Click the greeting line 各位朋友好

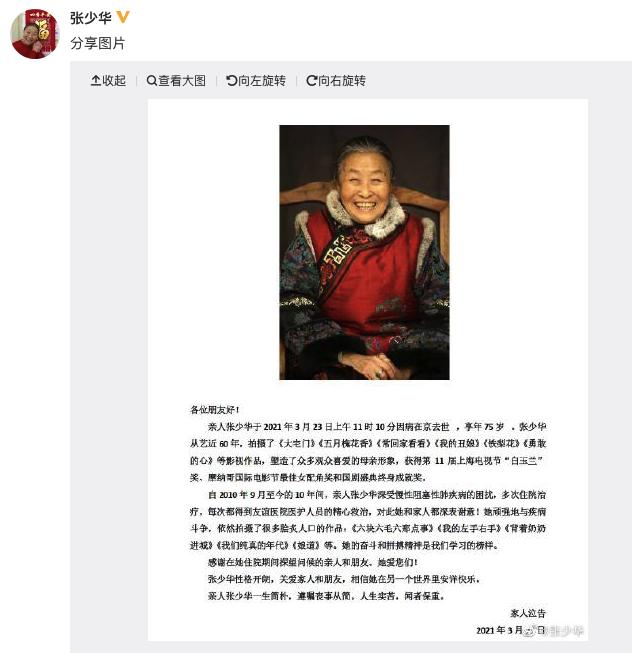point(215,410)
